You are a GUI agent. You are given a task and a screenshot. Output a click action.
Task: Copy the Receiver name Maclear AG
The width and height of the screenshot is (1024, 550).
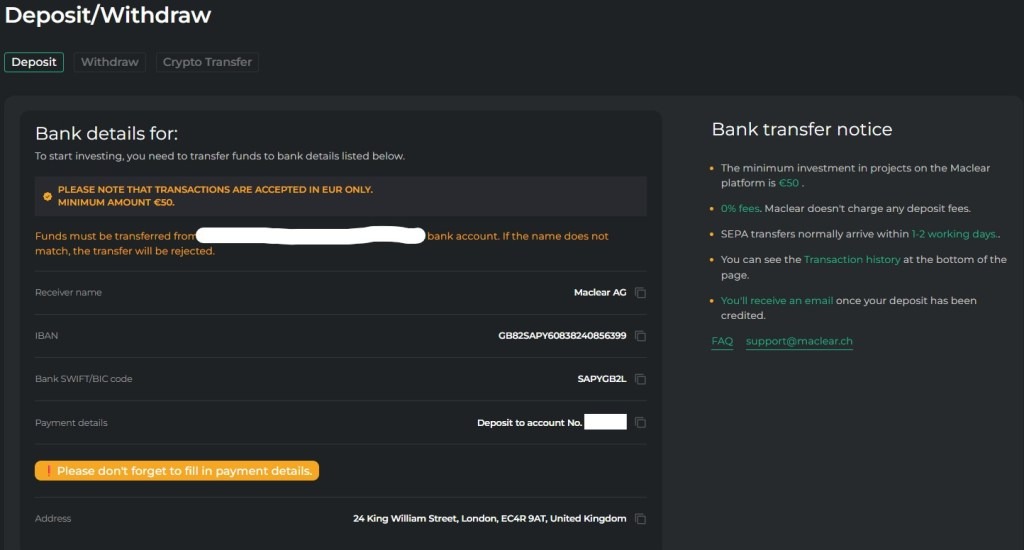coord(641,293)
